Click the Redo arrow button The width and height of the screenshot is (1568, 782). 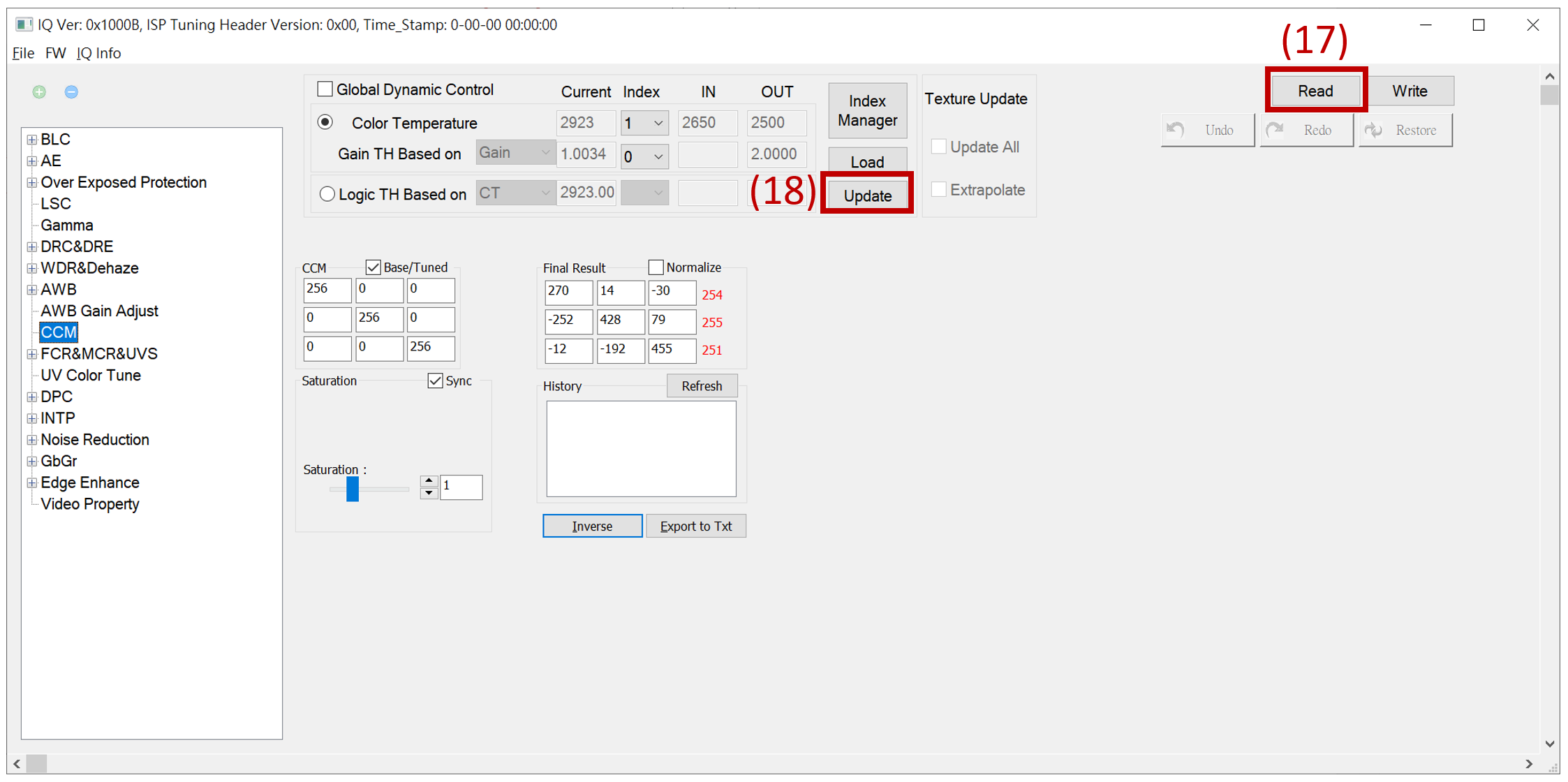click(1306, 131)
